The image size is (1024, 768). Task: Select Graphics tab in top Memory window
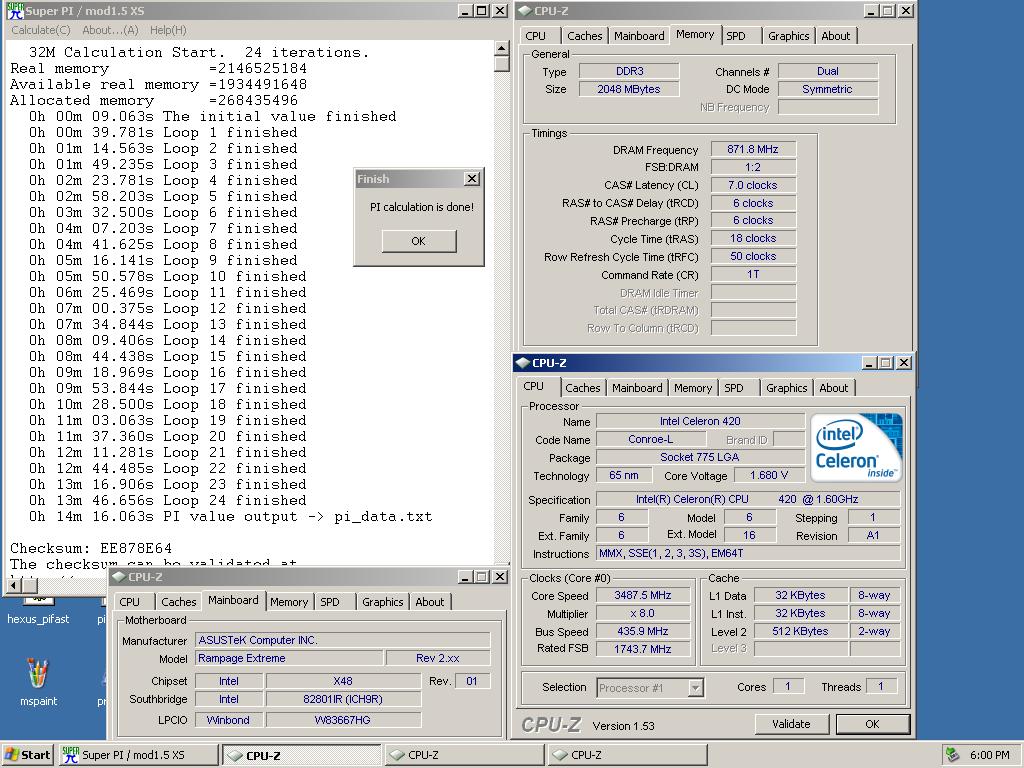point(788,36)
